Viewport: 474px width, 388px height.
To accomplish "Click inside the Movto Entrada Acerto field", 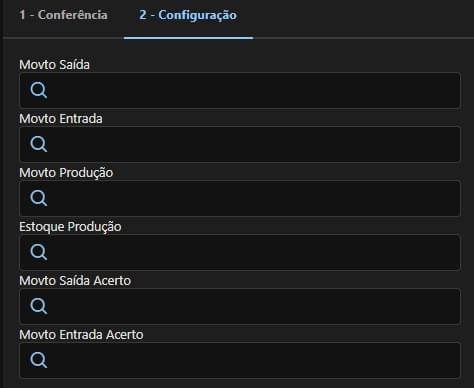I will (x=240, y=360).
